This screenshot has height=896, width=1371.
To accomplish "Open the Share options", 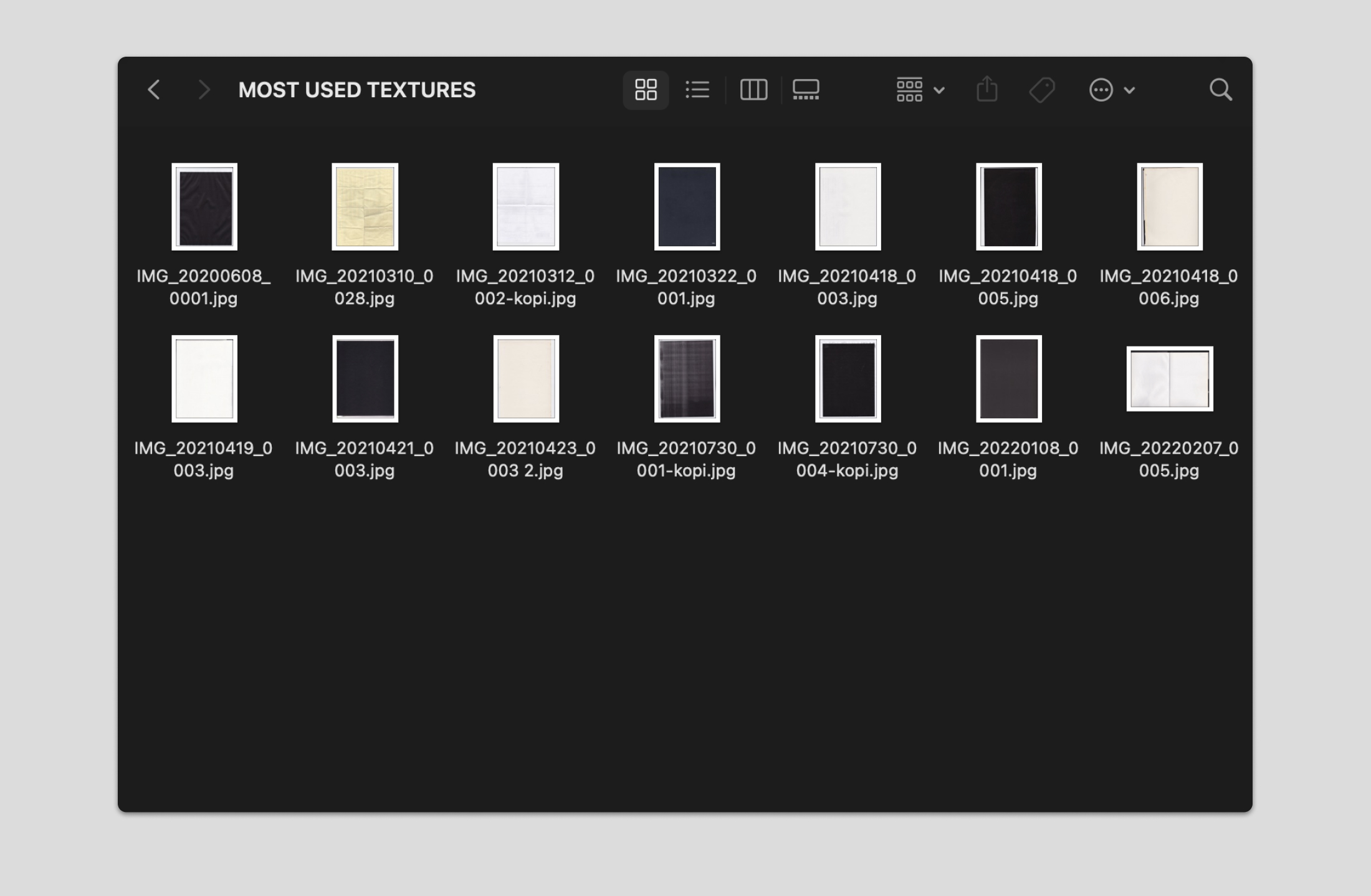I will pos(986,90).
